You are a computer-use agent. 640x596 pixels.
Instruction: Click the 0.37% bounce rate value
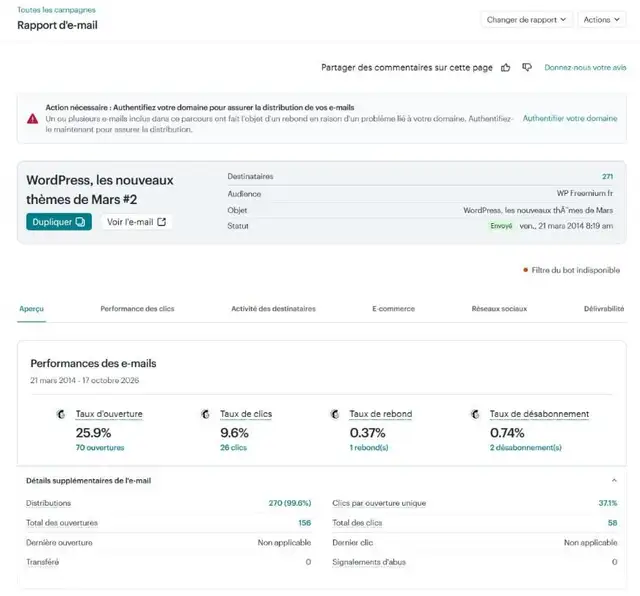click(367, 433)
